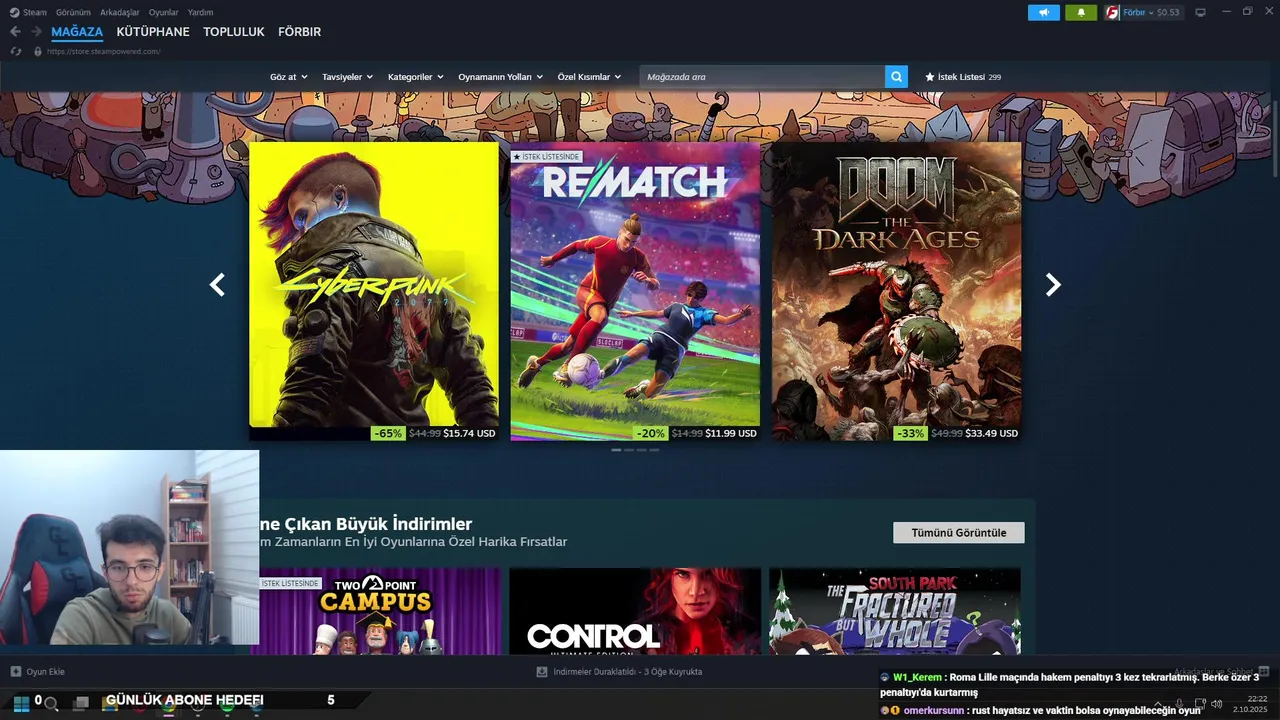Click the $15.74 USD Cyberpunk price
This screenshot has width=1280, height=720.
469,434
